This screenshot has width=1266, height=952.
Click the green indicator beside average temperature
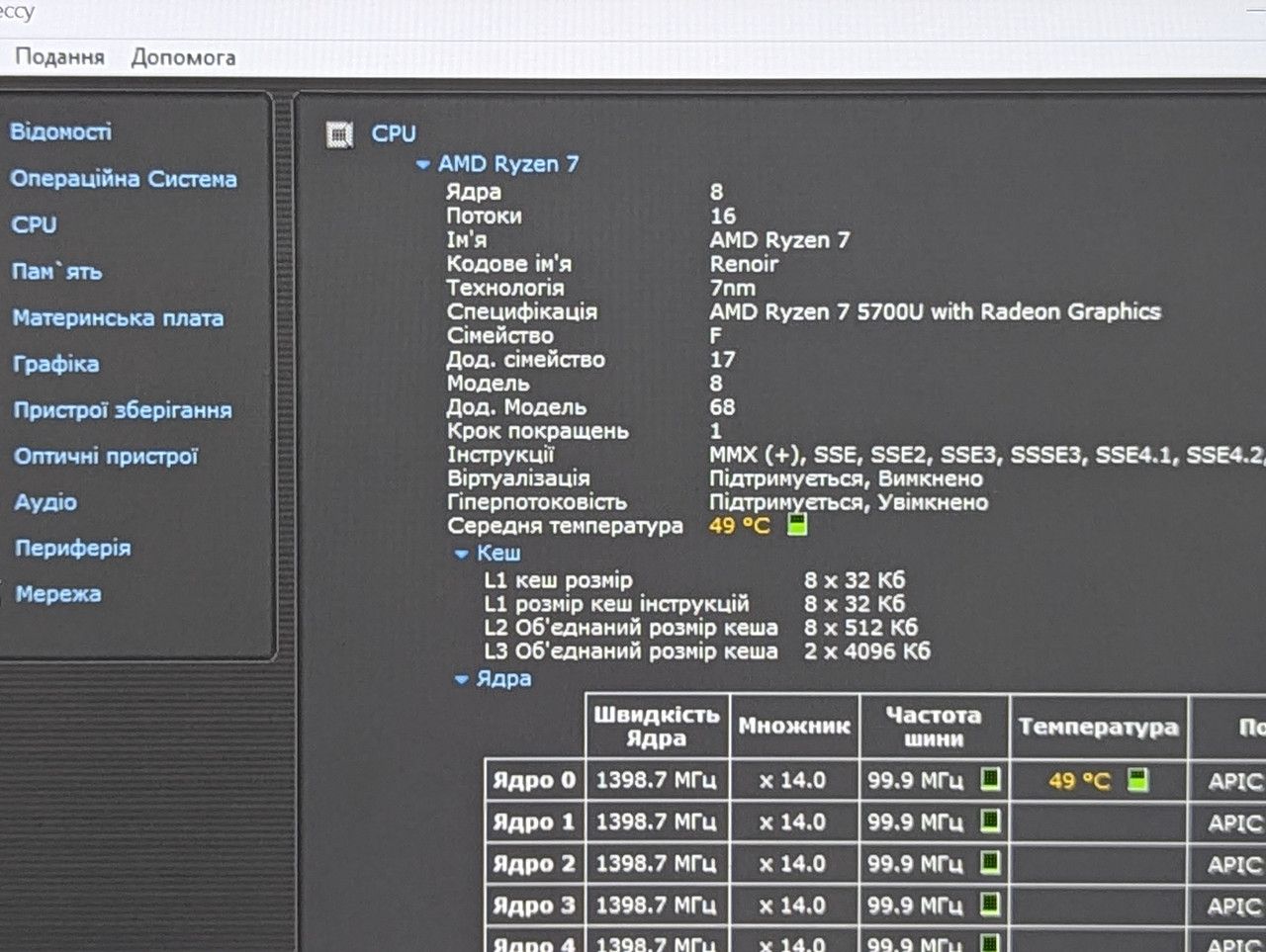point(797,525)
